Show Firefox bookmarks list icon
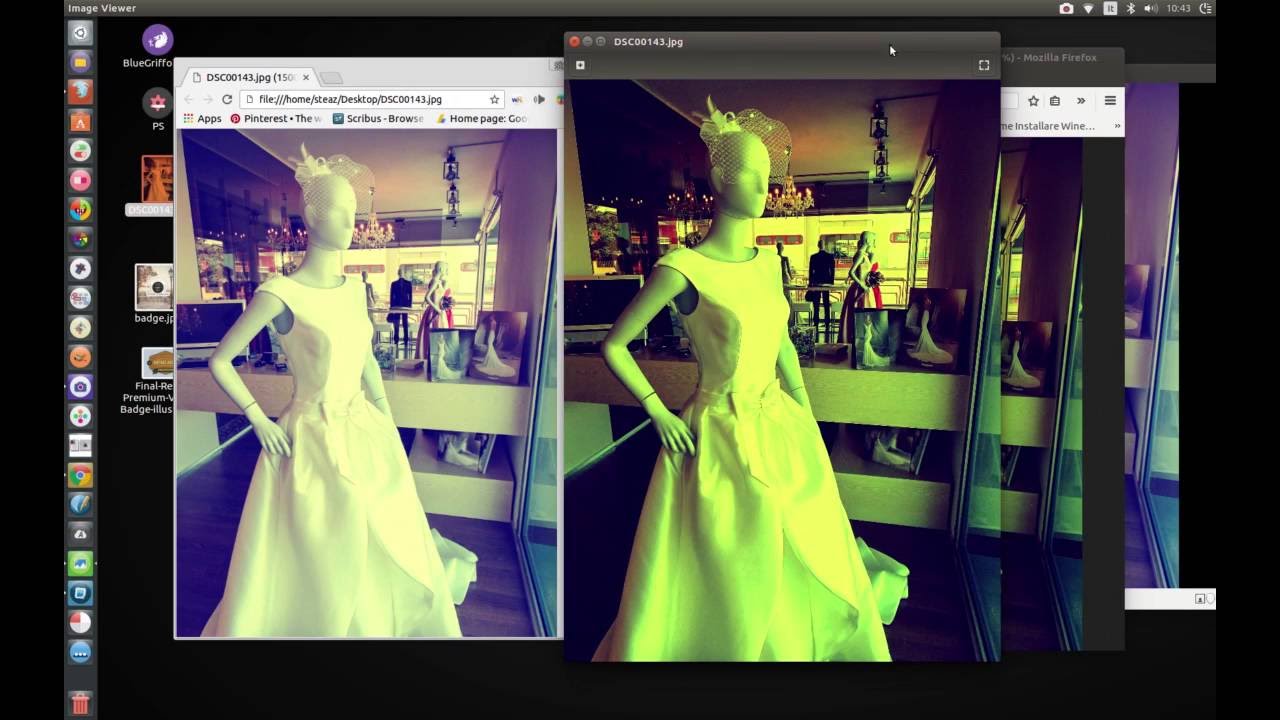 1055,101
